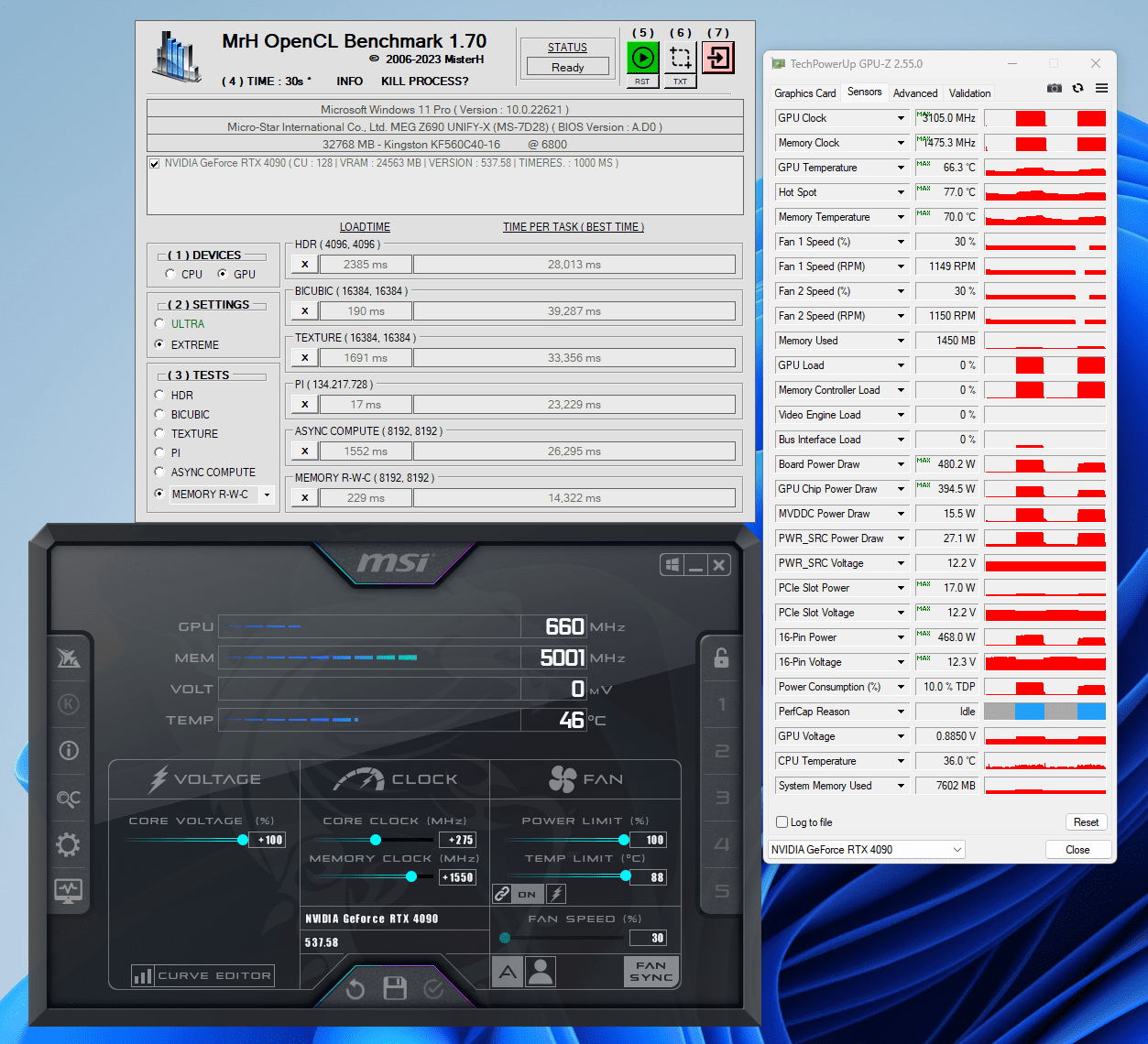Toggle the profile lock icon in Afterburner
The height and width of the screenshot is (1044, 1148).
(721, 658)
